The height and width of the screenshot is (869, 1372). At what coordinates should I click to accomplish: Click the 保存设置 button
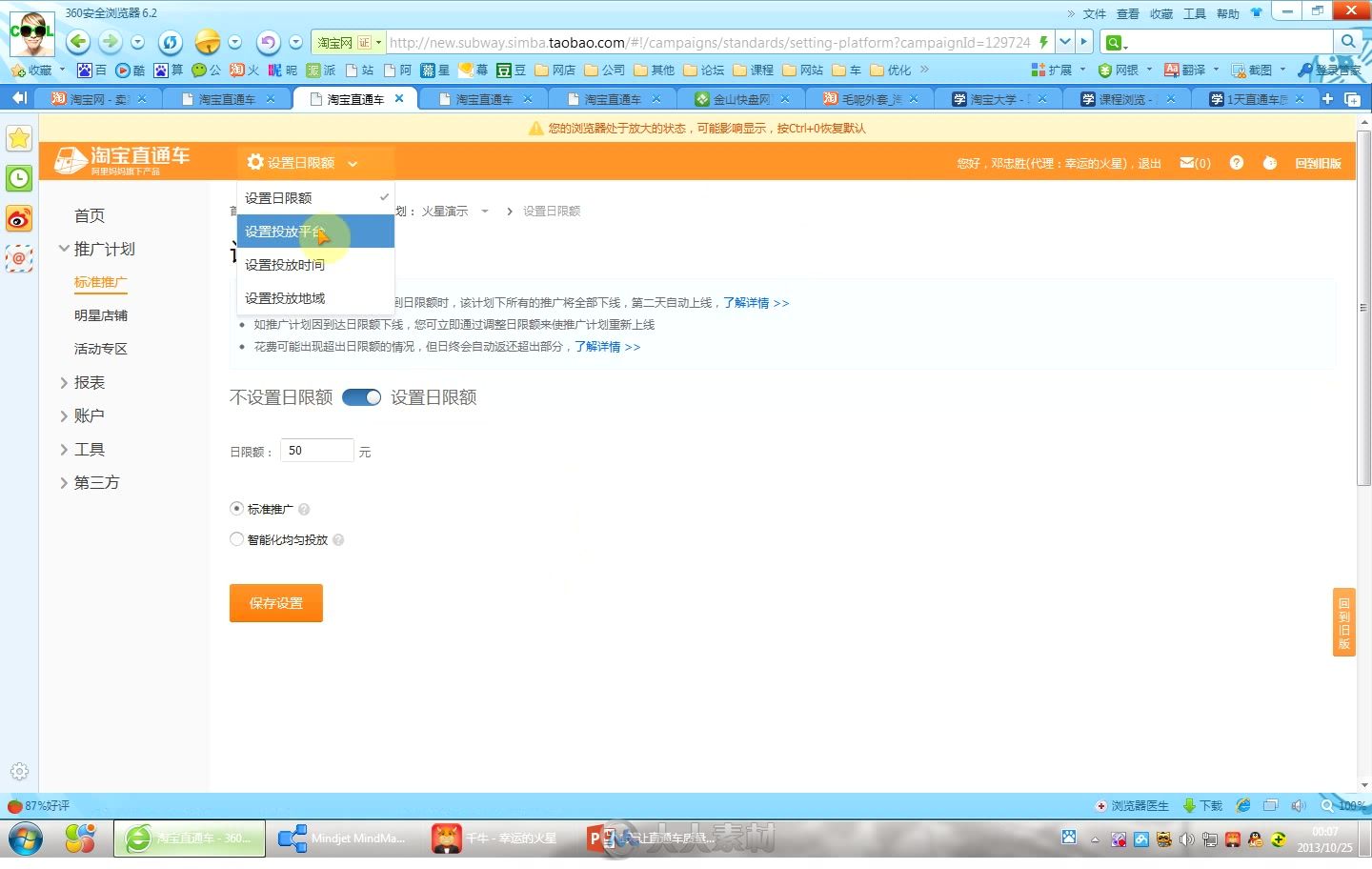[x=276, y=603]
